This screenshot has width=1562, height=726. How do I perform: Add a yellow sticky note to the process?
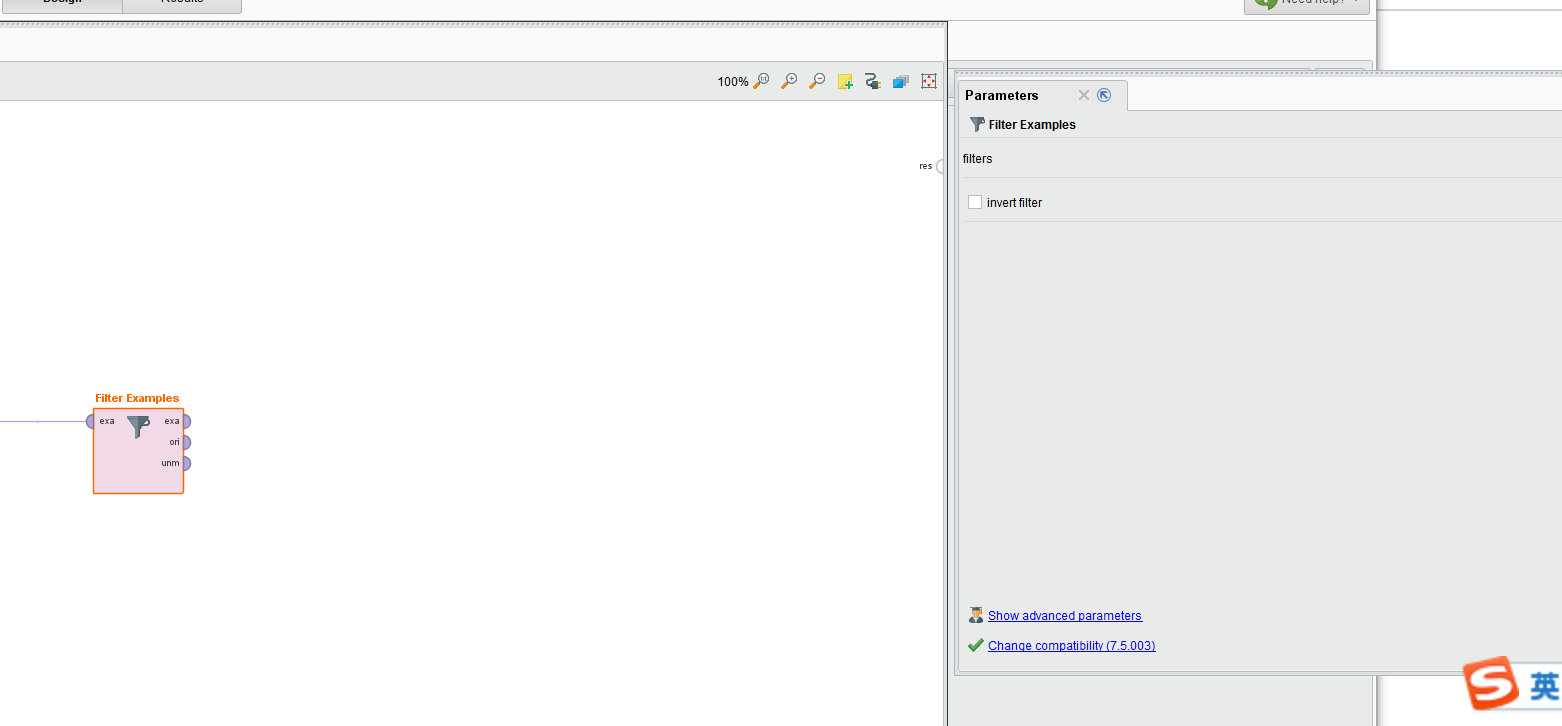point(845,81)
